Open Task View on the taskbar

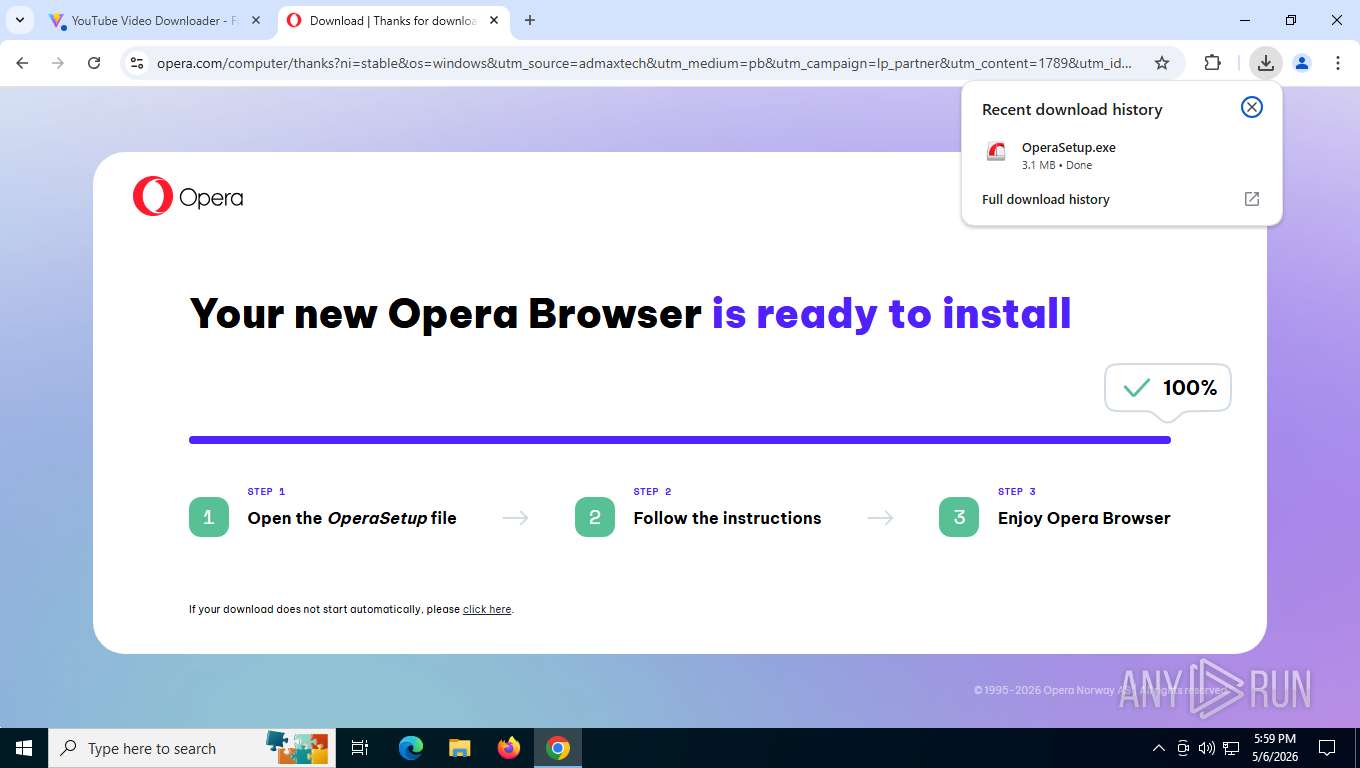tap(360, 748)
